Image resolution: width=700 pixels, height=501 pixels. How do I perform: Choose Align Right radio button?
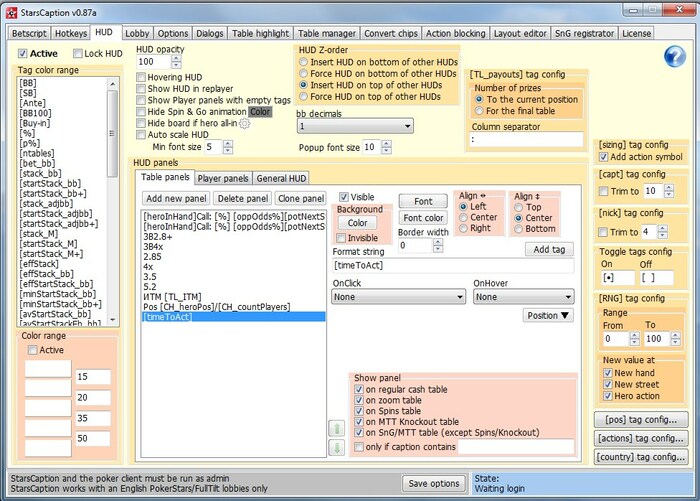tap(463, 228)
